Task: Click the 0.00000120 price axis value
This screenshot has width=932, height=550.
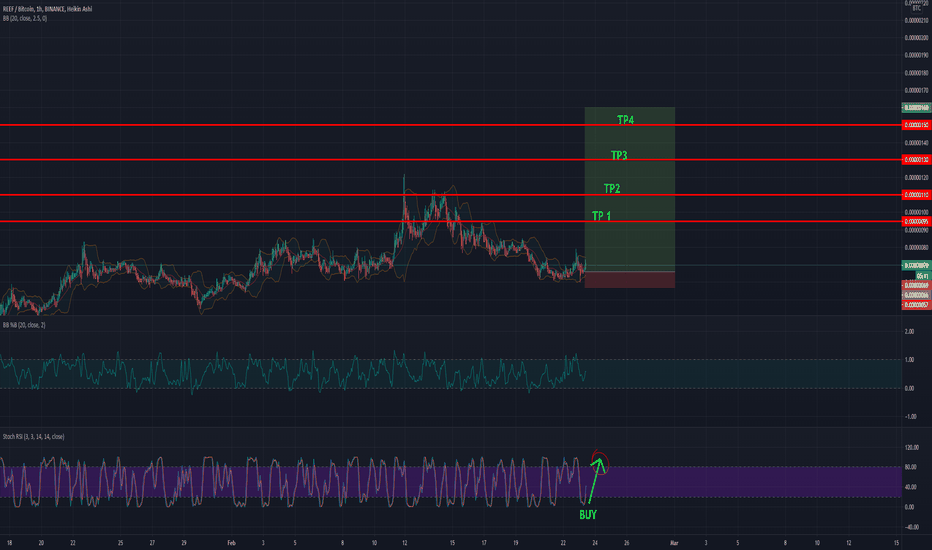Action: 916,177
